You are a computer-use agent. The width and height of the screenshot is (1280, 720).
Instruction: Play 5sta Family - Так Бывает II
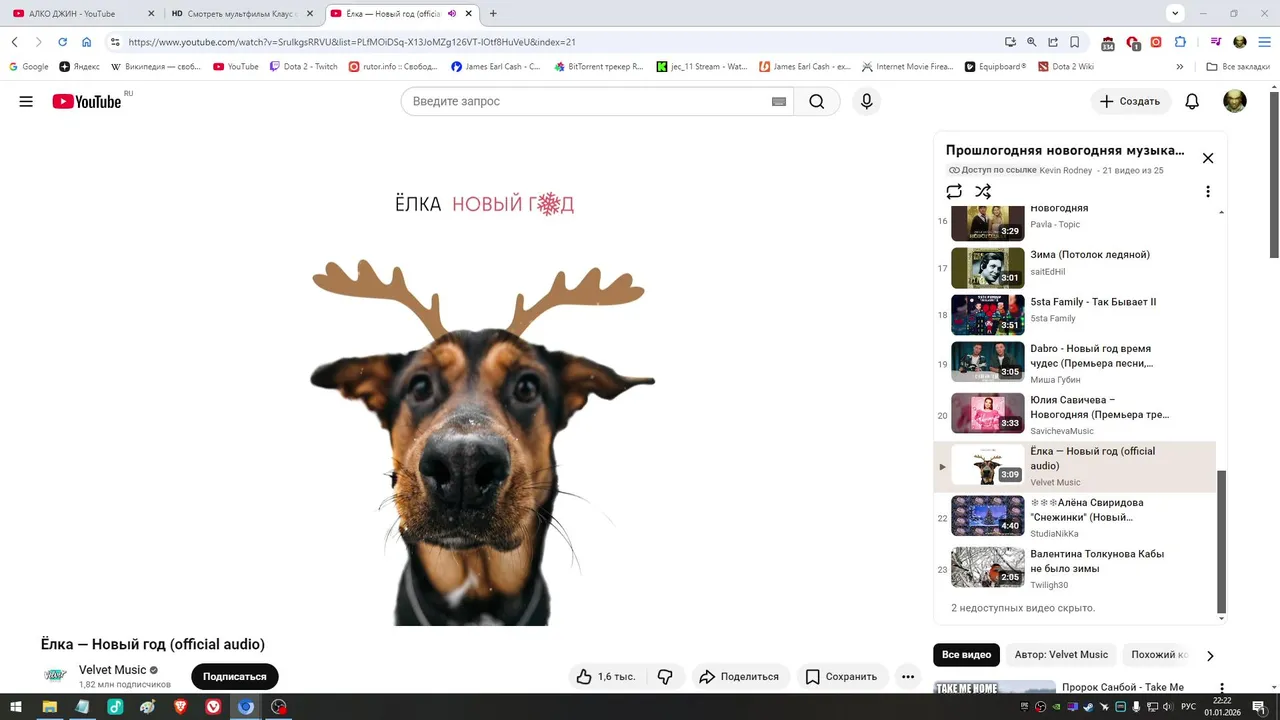(1075, 315)
